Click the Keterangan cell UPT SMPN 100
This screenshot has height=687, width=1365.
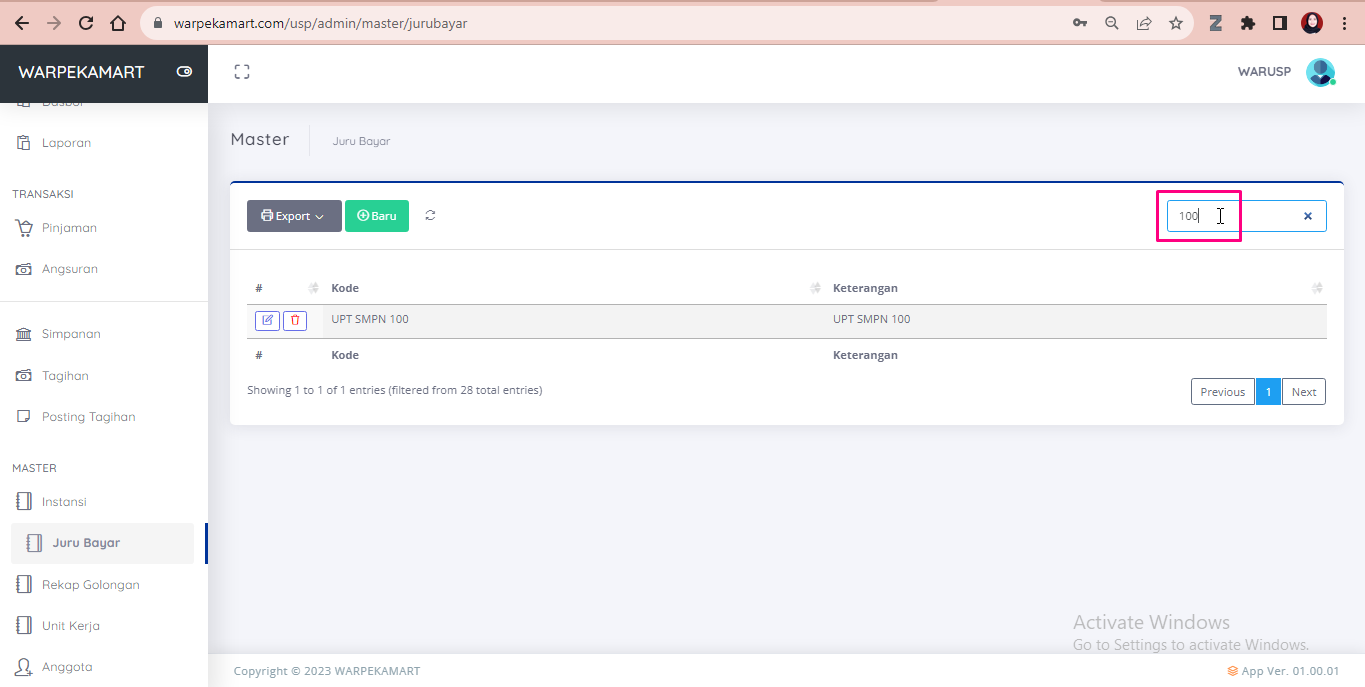pyautogui.click(x=872, y=319)
